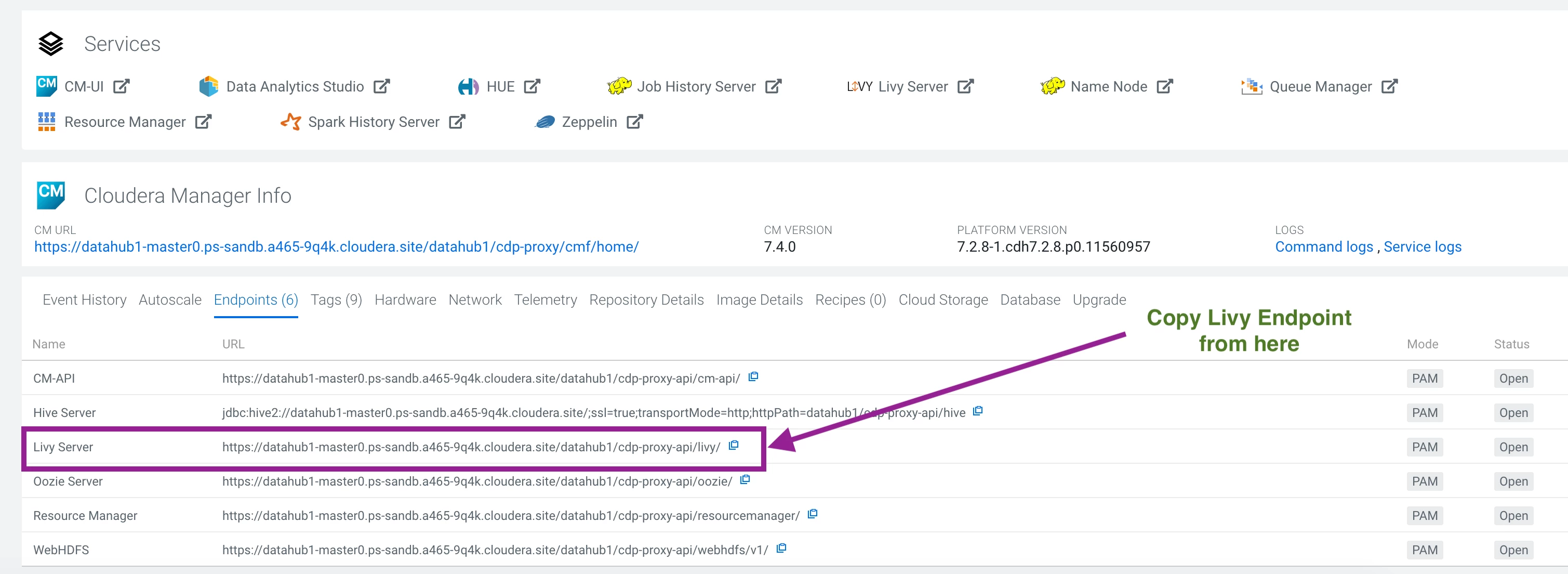Copy the WebHDFS endpoint URL

[781, 549]
